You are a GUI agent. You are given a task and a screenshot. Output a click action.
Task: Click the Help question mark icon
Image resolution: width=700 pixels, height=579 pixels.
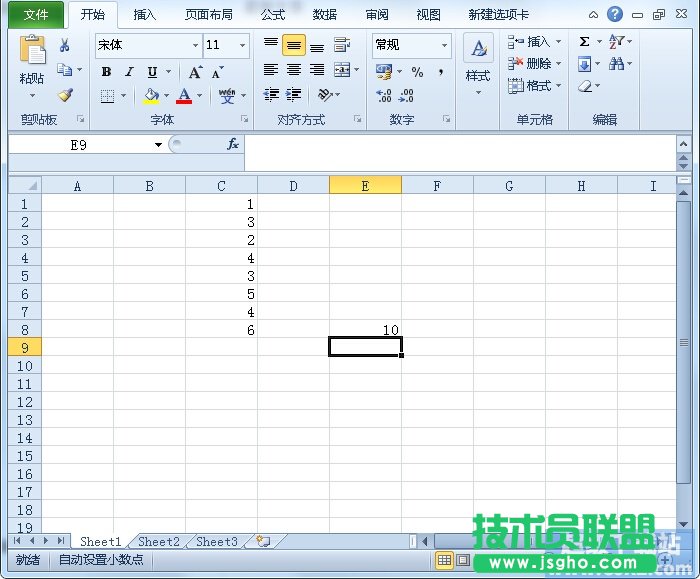tap(615, 14)
